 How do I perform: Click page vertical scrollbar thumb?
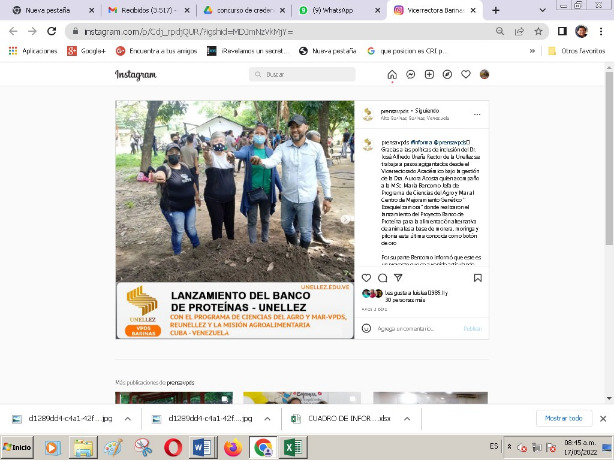point(609,159)
